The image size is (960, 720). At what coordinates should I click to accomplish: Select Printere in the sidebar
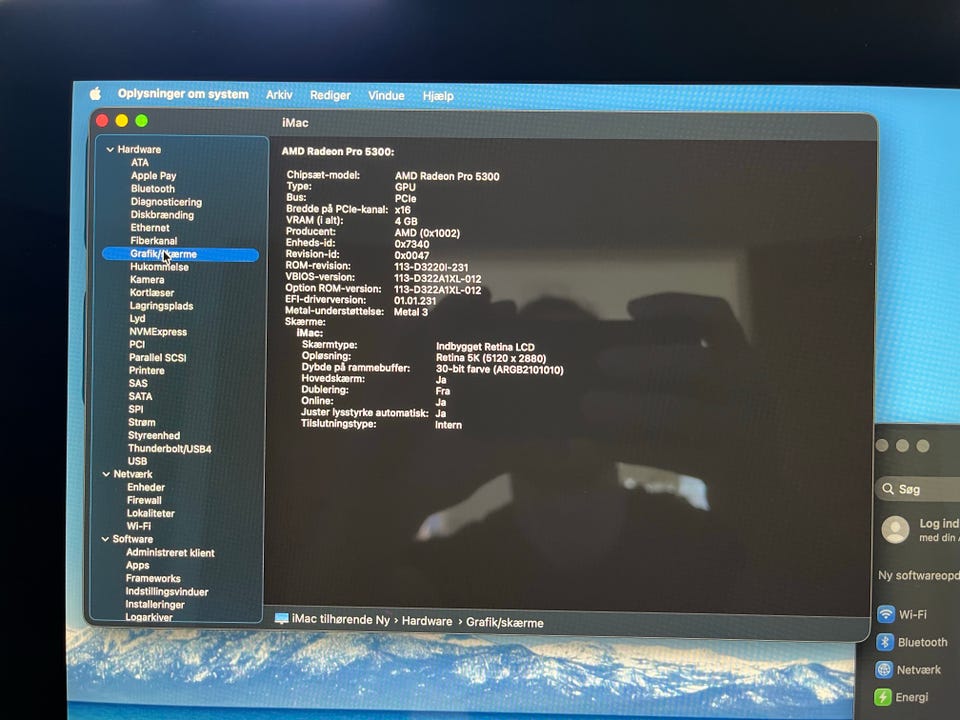pyautogui.click(x=146, y=370)
